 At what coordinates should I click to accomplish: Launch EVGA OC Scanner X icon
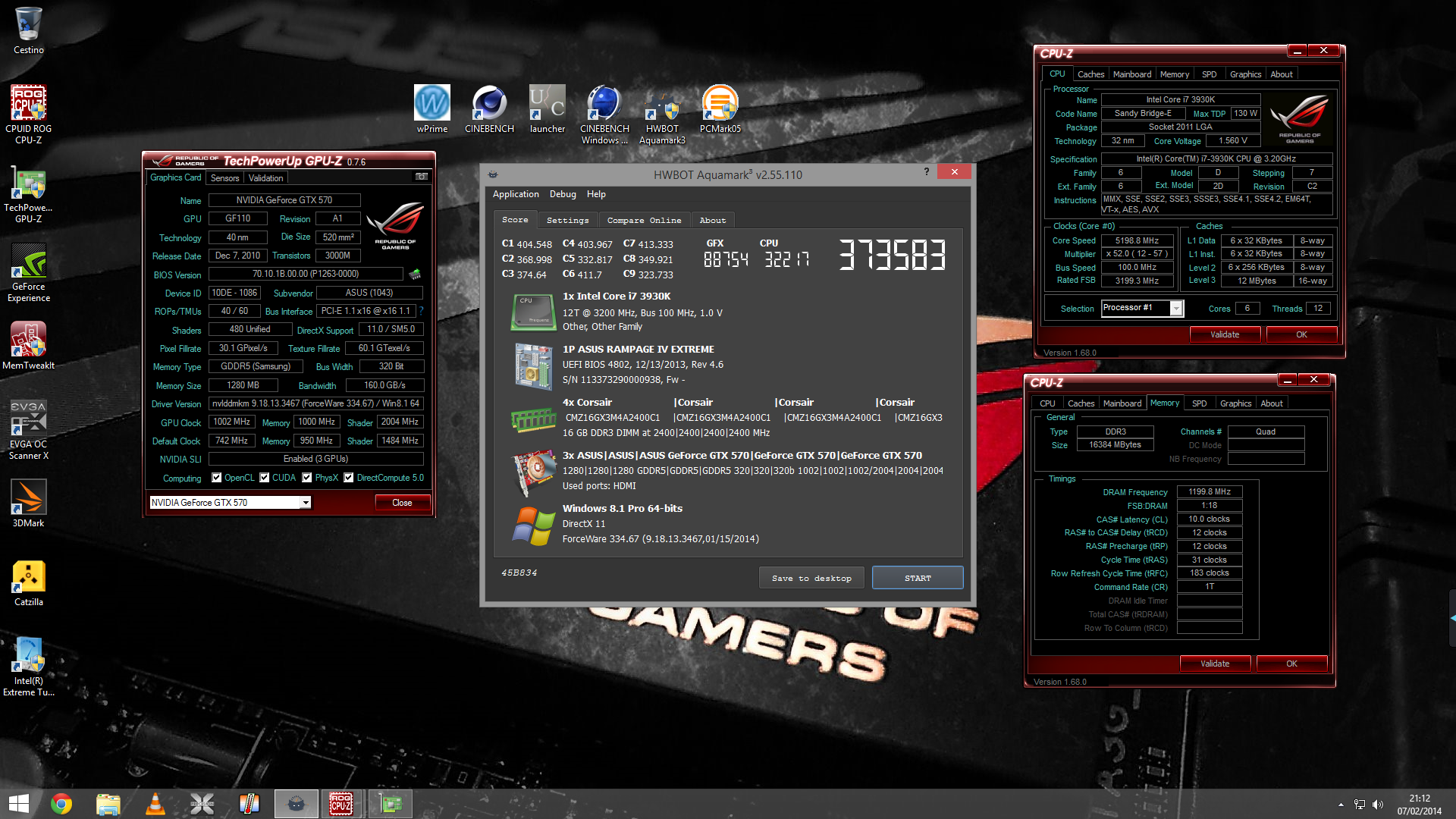click(28, 431)
